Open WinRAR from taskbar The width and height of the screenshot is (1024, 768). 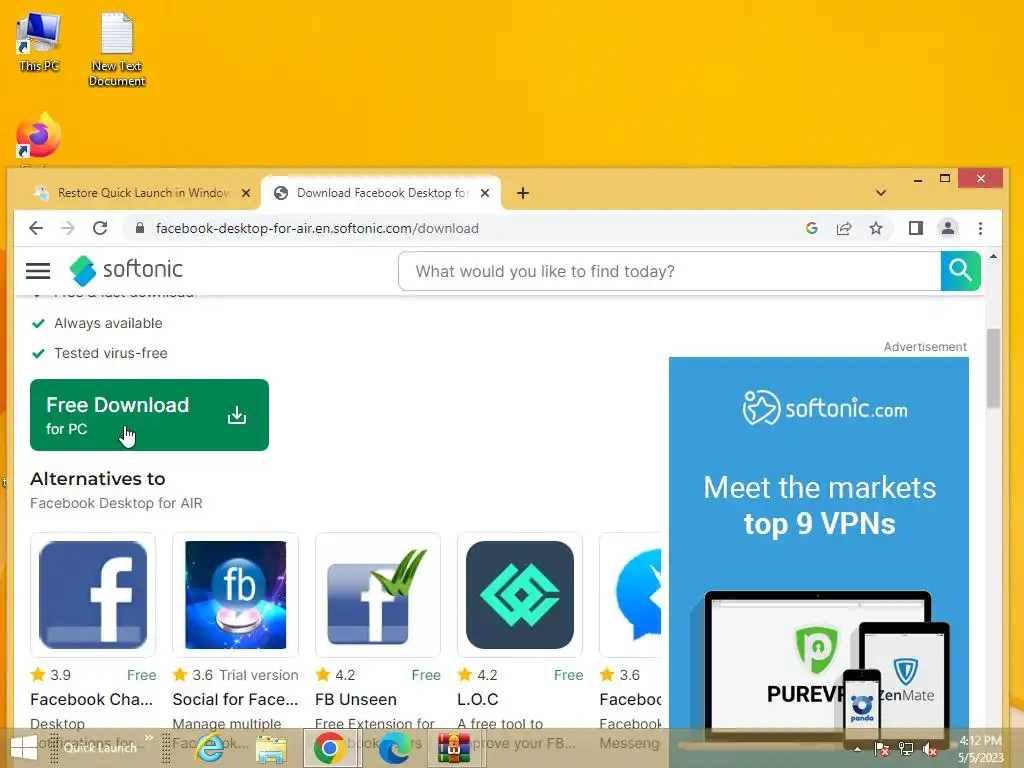pos(454,748)
